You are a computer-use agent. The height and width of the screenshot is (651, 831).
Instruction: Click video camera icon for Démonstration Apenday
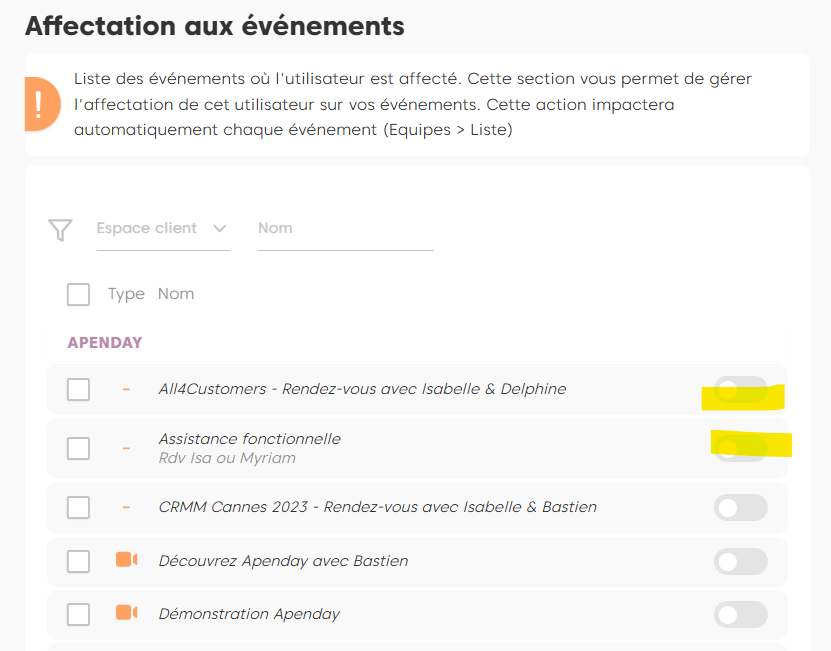click(126, 613)
